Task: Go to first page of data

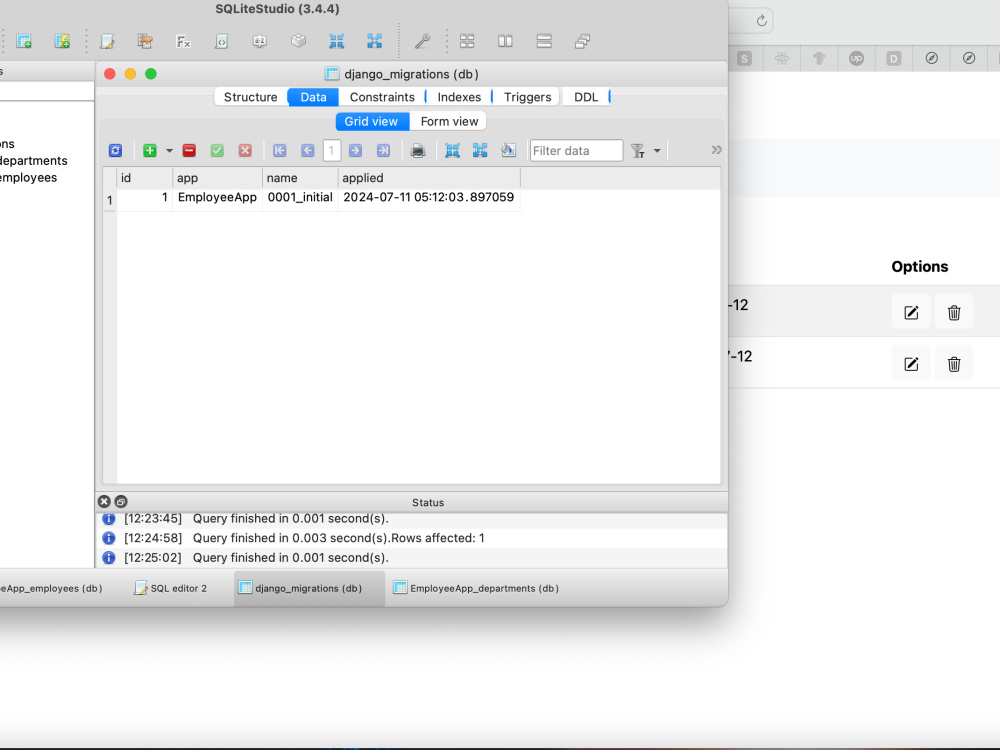Action: click(x=280, y=151)
